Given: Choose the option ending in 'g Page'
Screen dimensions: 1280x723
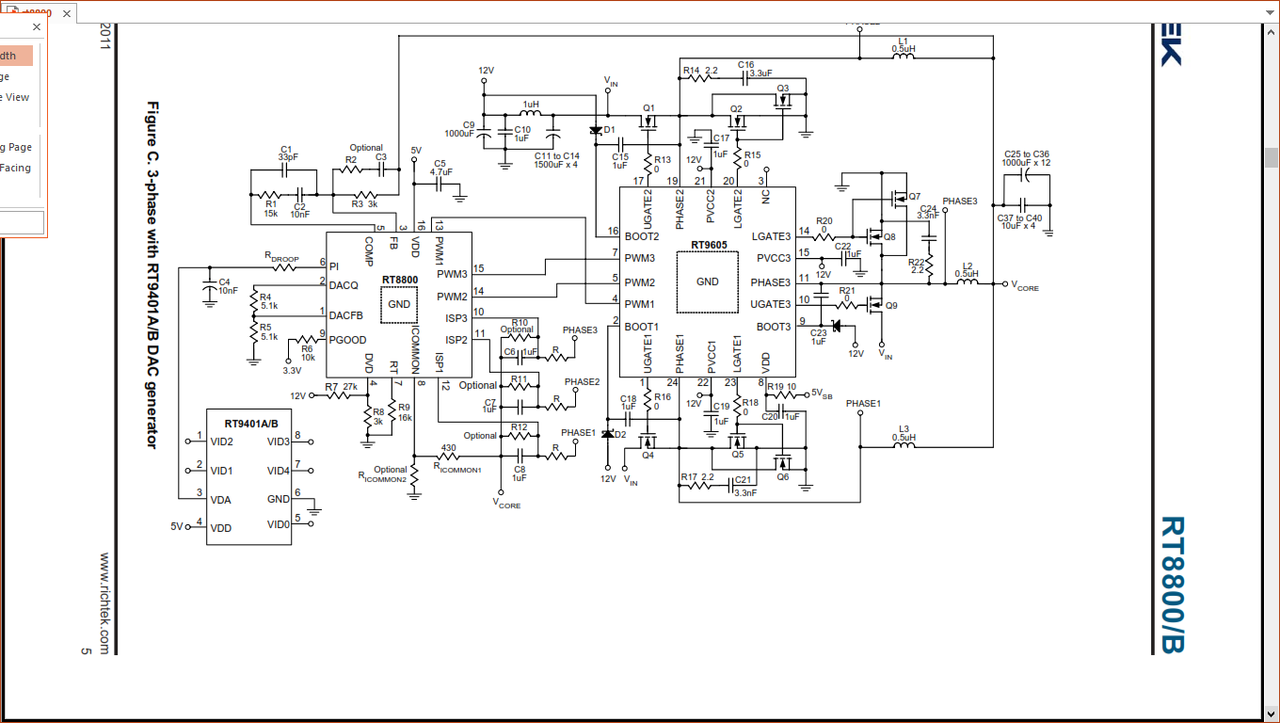Looking at the screenshot, I should point(16,147).
